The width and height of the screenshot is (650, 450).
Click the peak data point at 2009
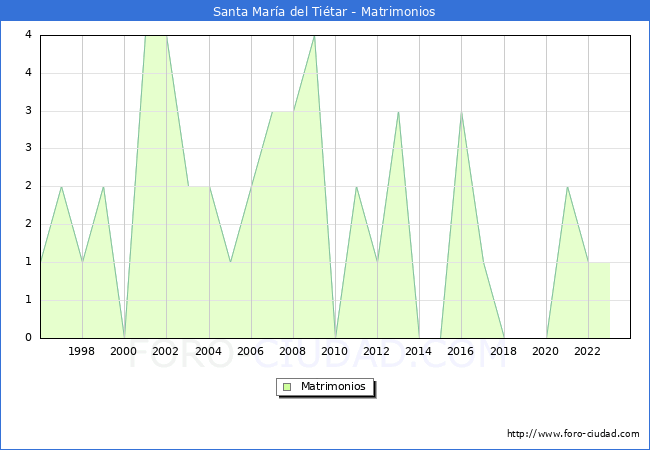pyautogui.click(x=314, y=36)
